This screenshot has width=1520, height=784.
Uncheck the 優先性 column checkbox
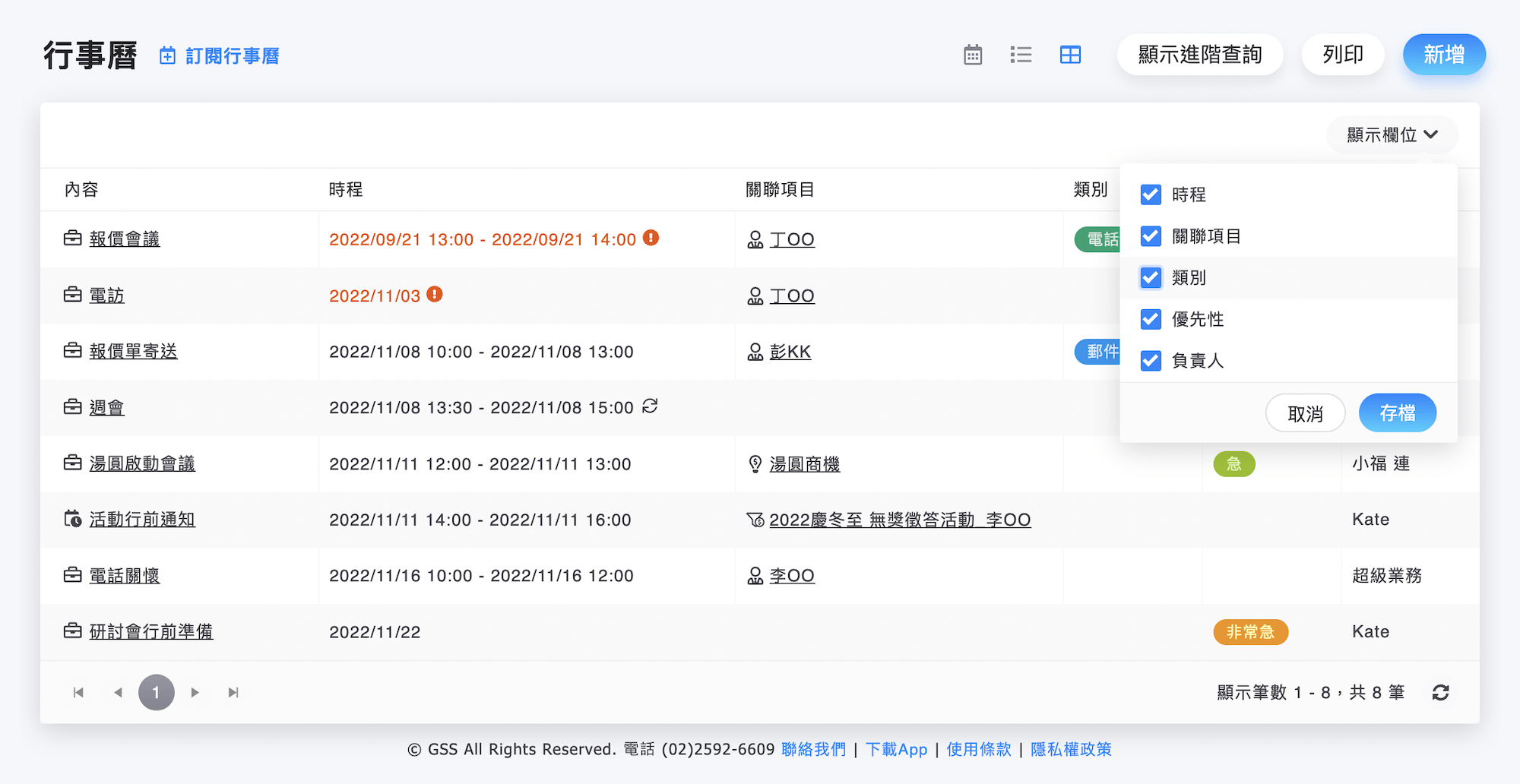[1151, 319]
